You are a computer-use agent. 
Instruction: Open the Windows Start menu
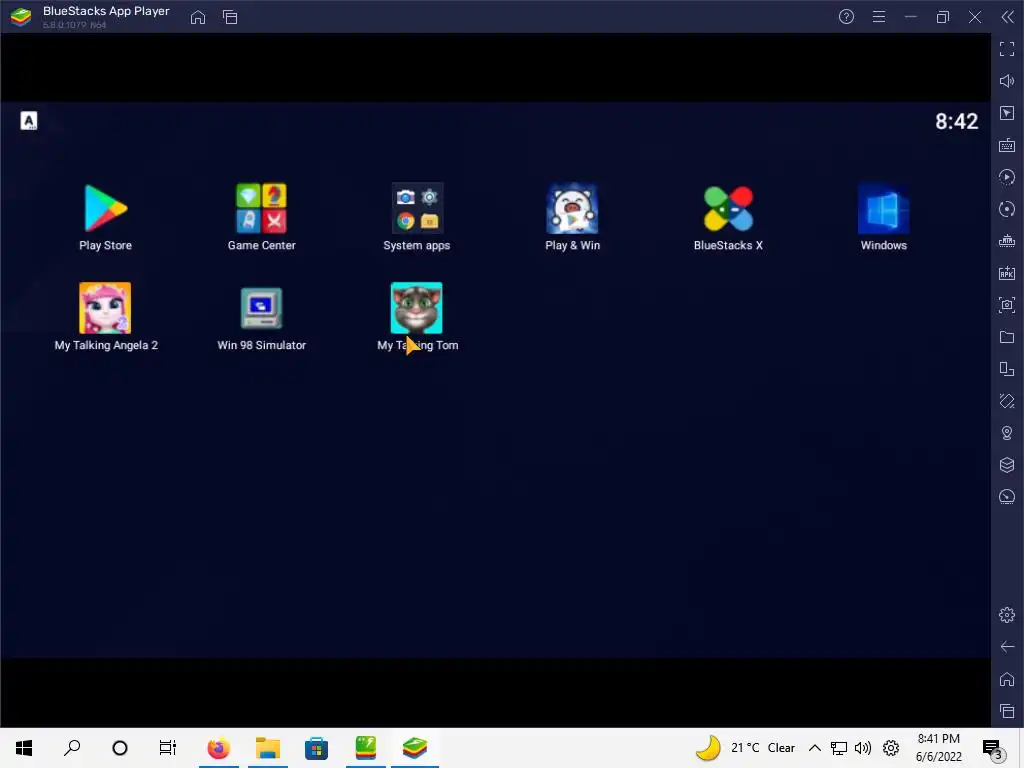tap(24, 748)
